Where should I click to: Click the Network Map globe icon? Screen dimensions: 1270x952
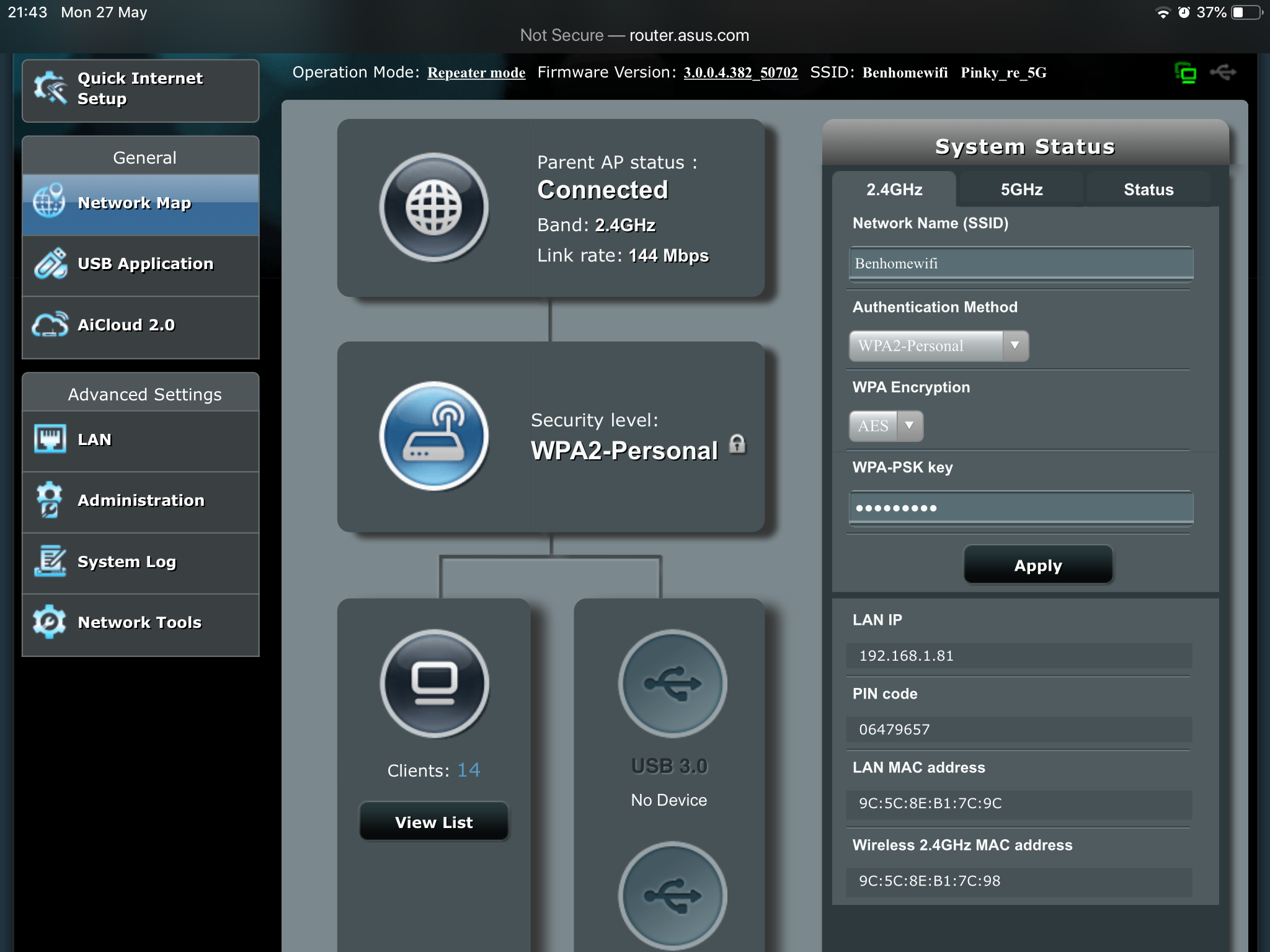click(49, 201)
